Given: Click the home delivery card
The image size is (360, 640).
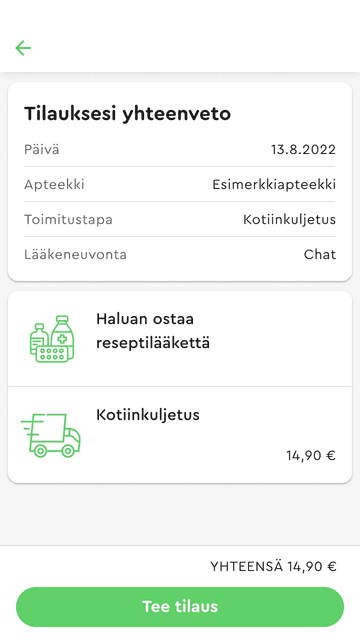Looking at the screenshot, I should 180,435.
